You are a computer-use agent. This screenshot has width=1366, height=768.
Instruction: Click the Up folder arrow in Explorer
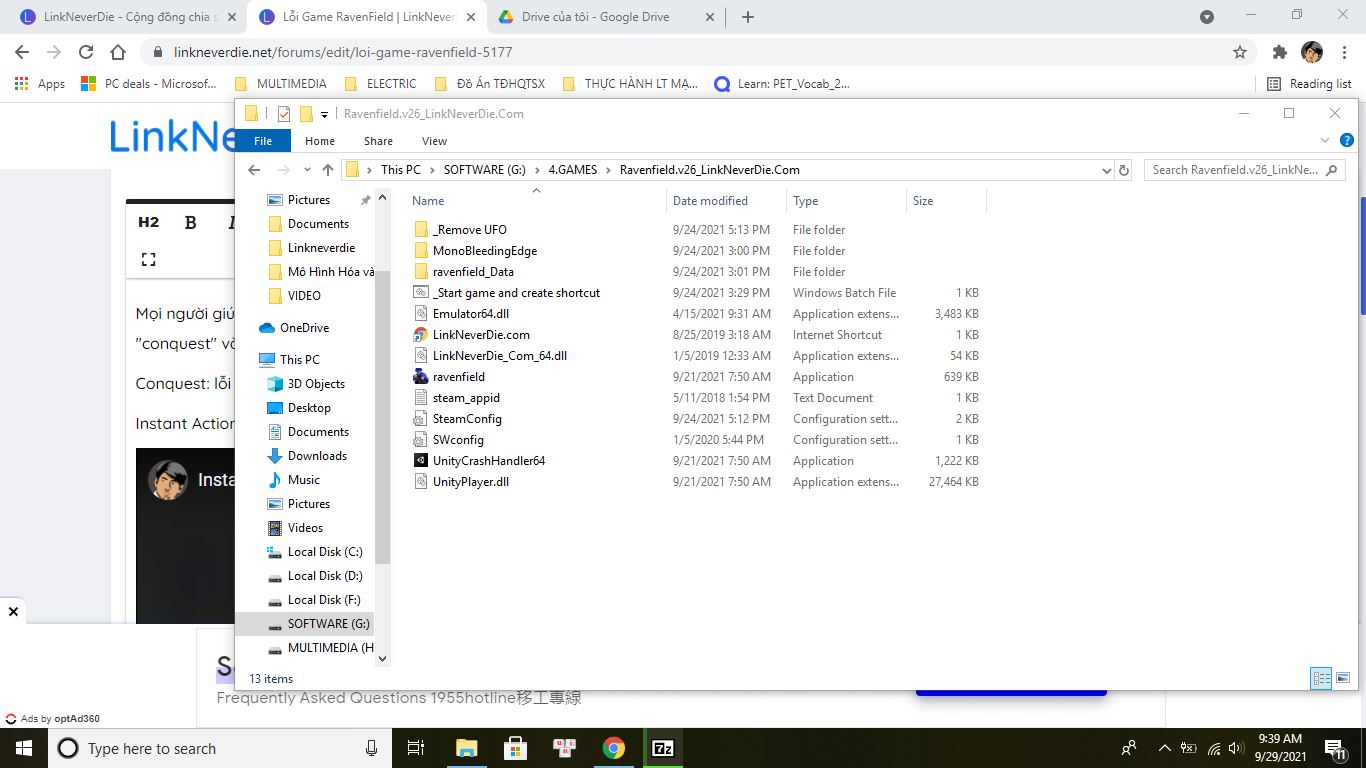pyautogui.click(x=328, y=170)
